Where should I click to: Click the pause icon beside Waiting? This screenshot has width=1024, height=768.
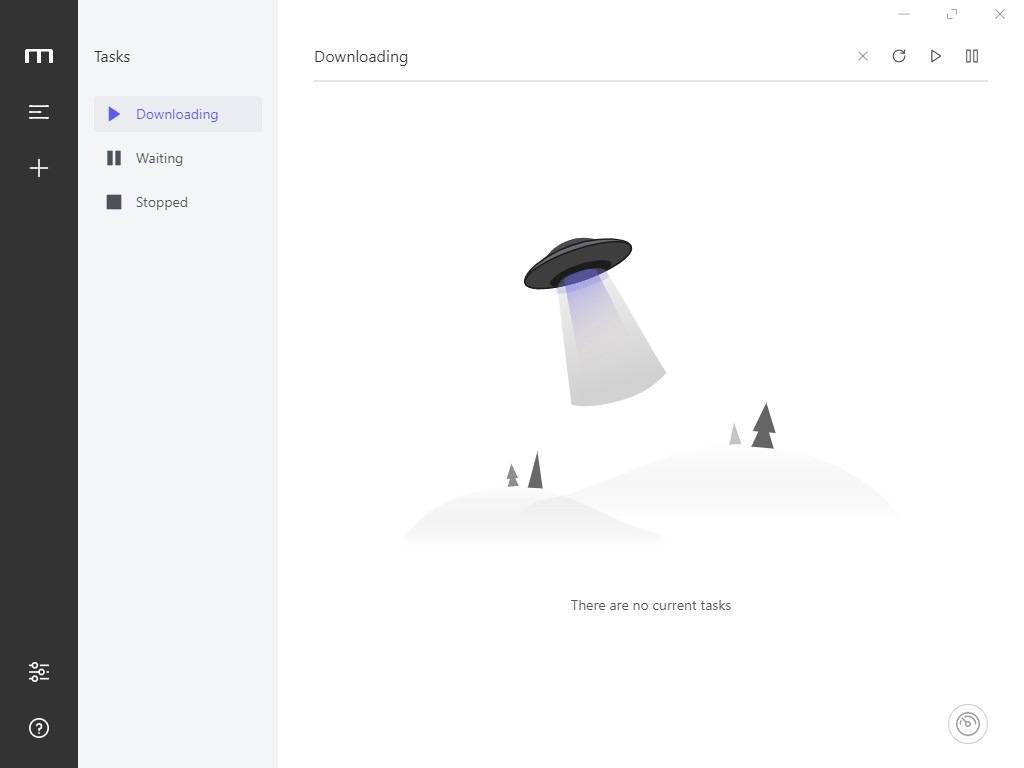[114, 158]
